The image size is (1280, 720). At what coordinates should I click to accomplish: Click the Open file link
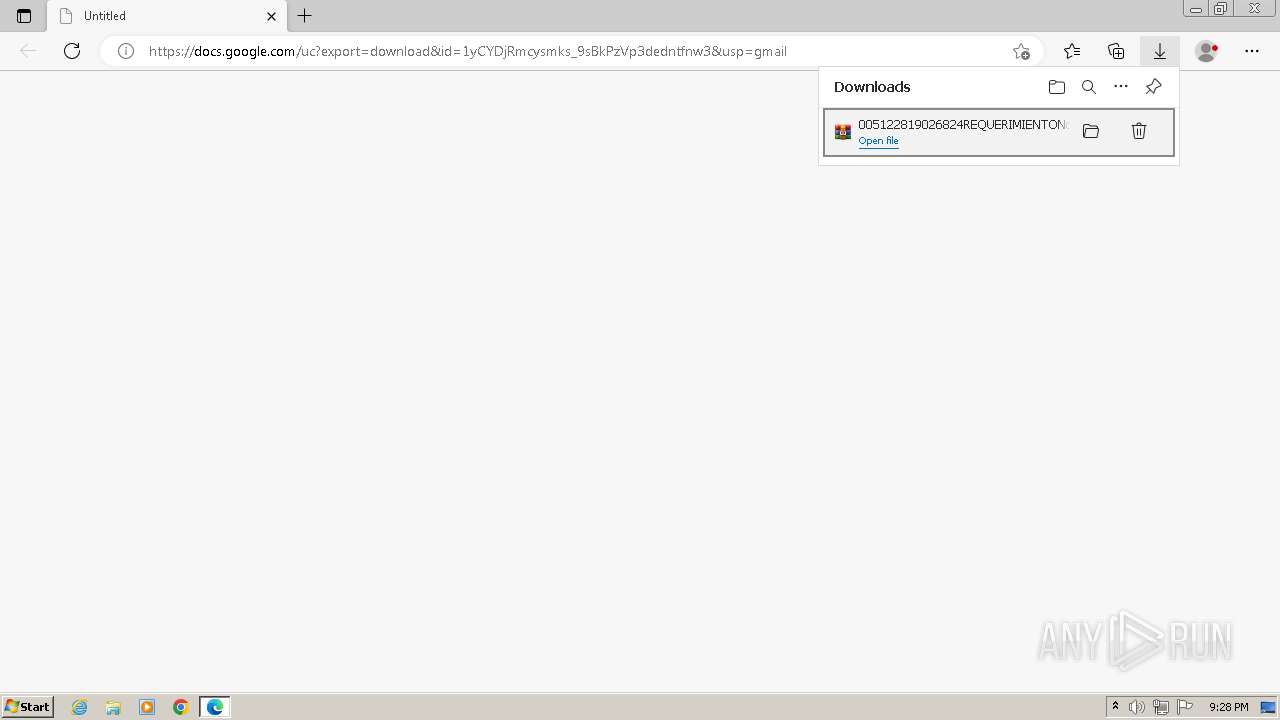coord(878,141)
